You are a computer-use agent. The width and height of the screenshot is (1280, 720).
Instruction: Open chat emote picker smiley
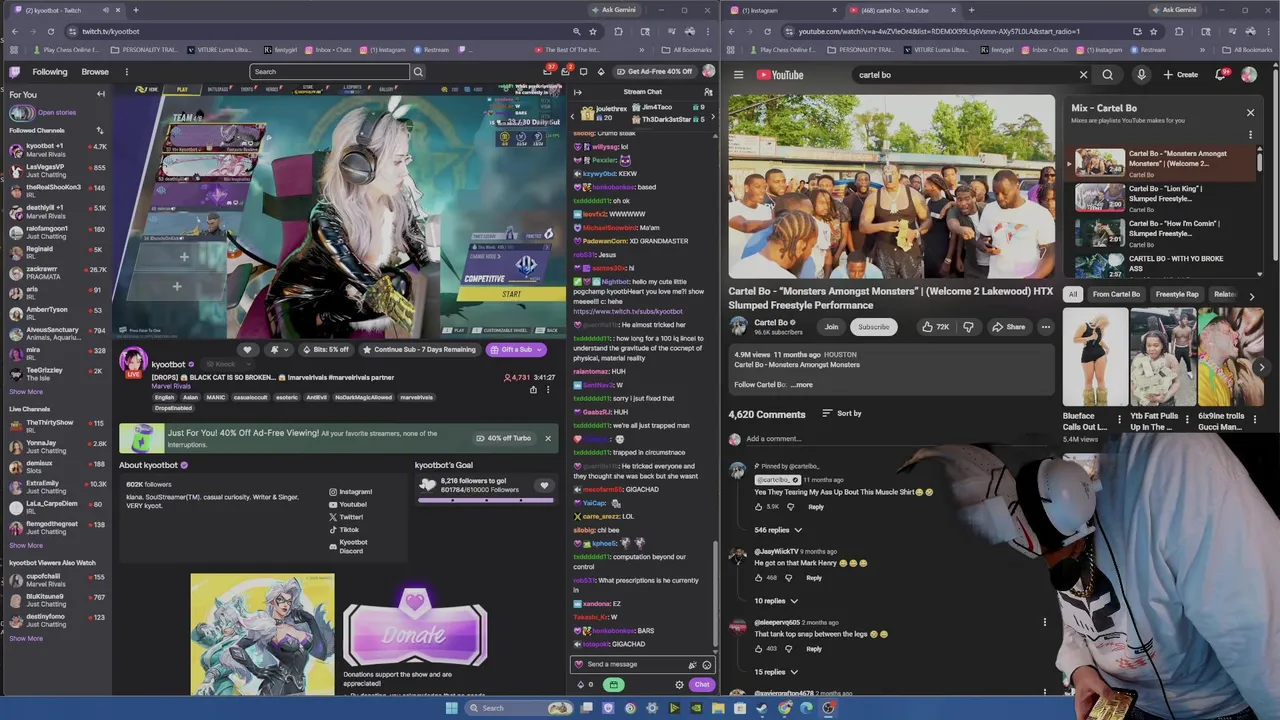[x=706, y=665]
